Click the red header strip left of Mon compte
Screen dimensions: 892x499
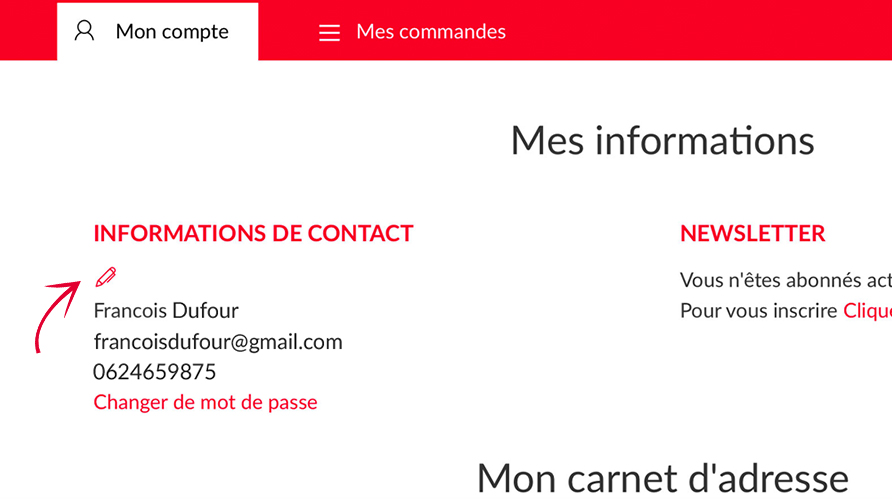28,30
